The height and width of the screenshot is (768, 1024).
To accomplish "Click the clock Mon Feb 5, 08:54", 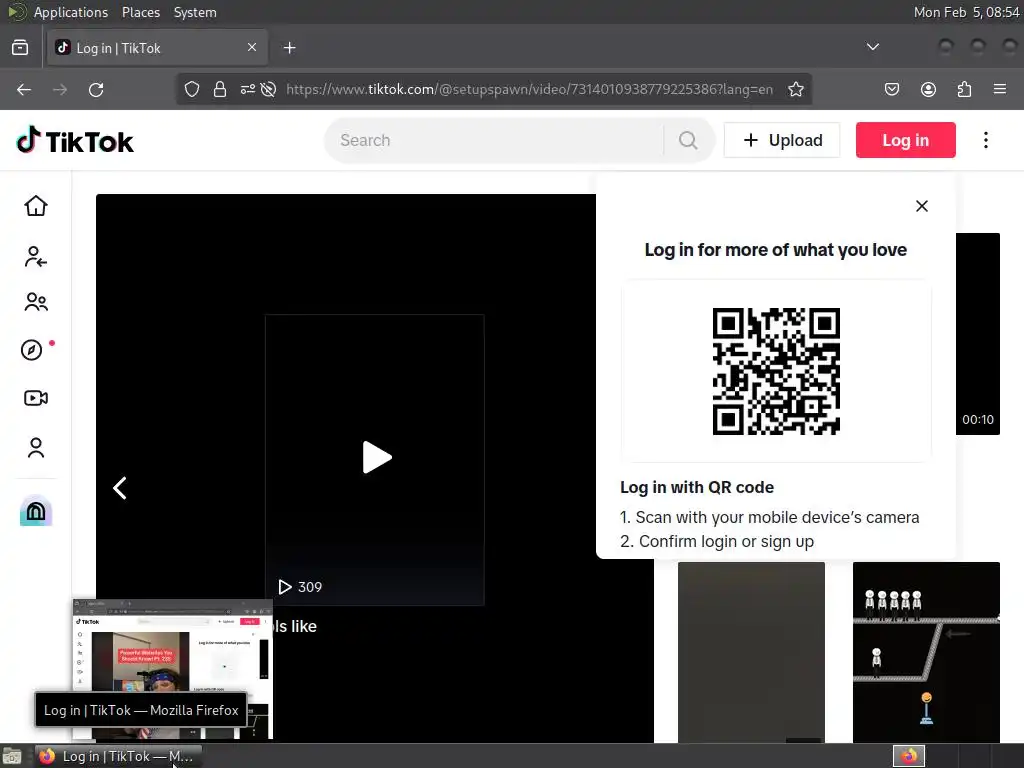I will coord(966,12).
